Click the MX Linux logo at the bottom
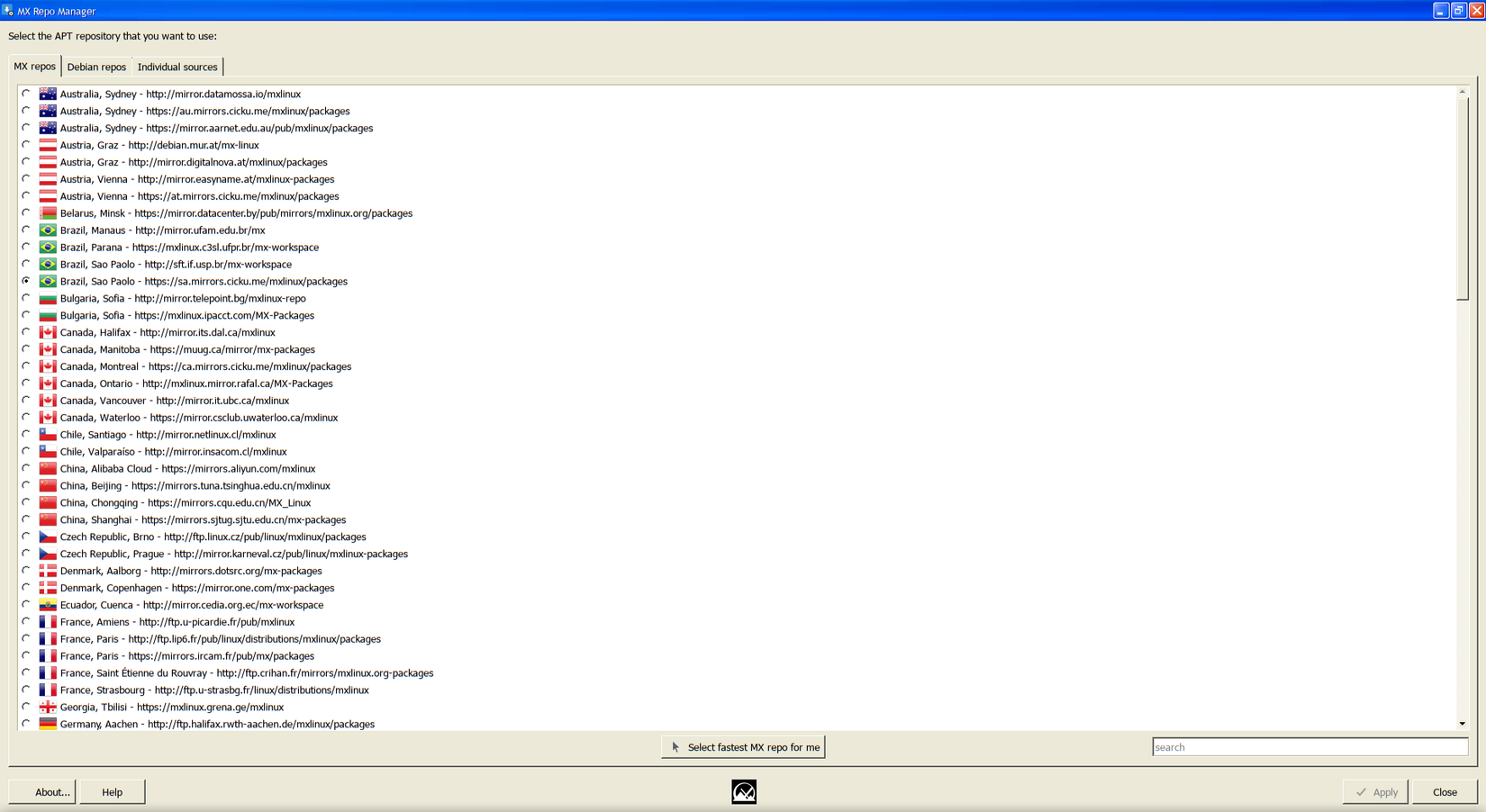 pyautogui.click(x=743, y=791)
